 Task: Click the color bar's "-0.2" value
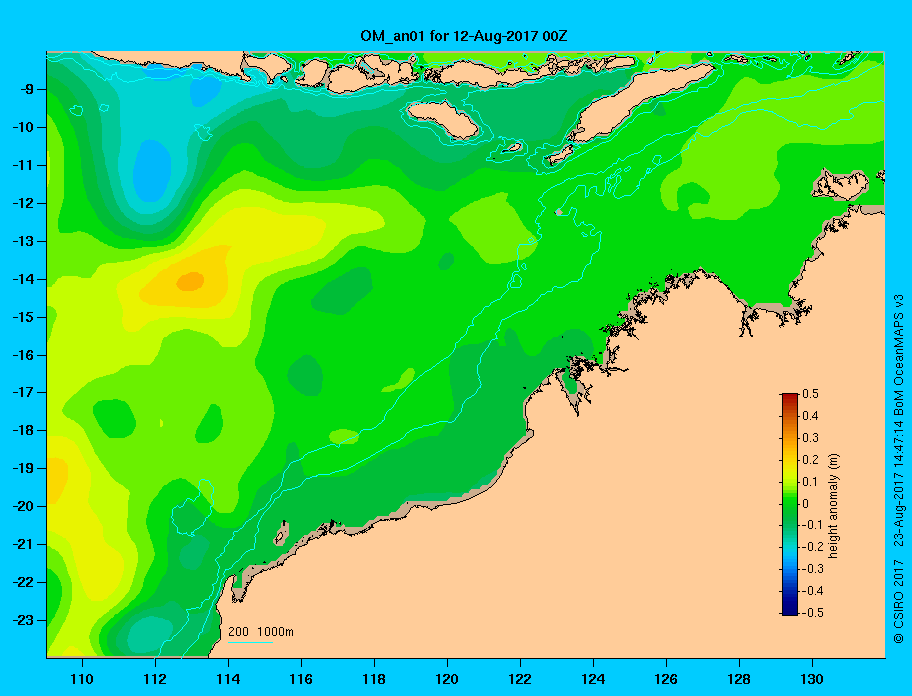pyautogui.click(x=813, y=547)
